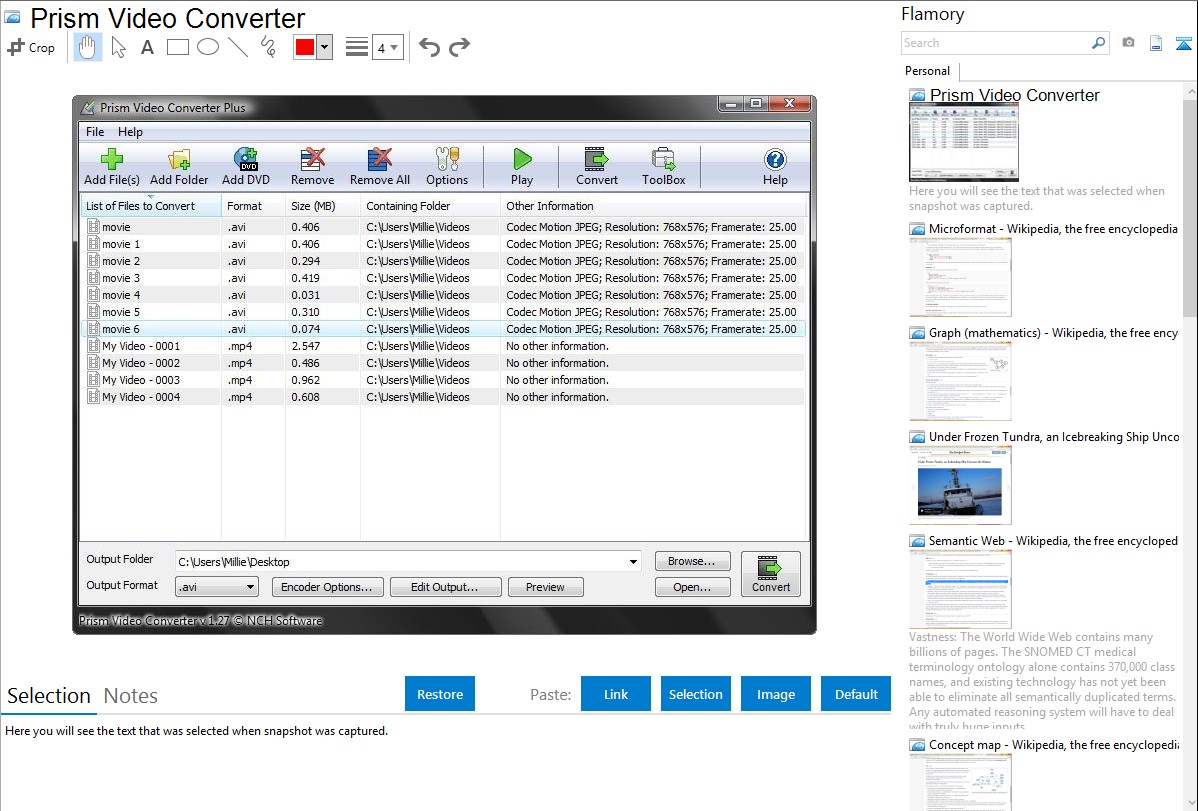Screen dimensions: 1198x811
Task: Select the 'movie 6' file row
Action: [x=443, y=329]
